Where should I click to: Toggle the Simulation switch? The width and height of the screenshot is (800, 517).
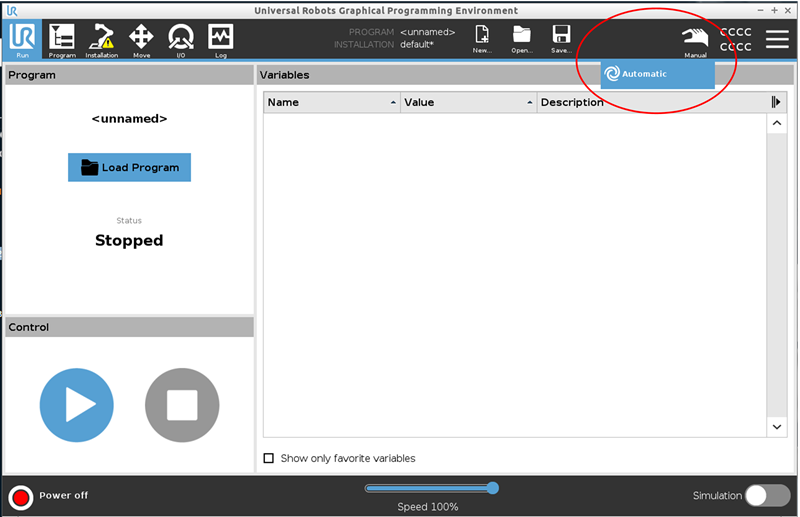tap(767, 496)
